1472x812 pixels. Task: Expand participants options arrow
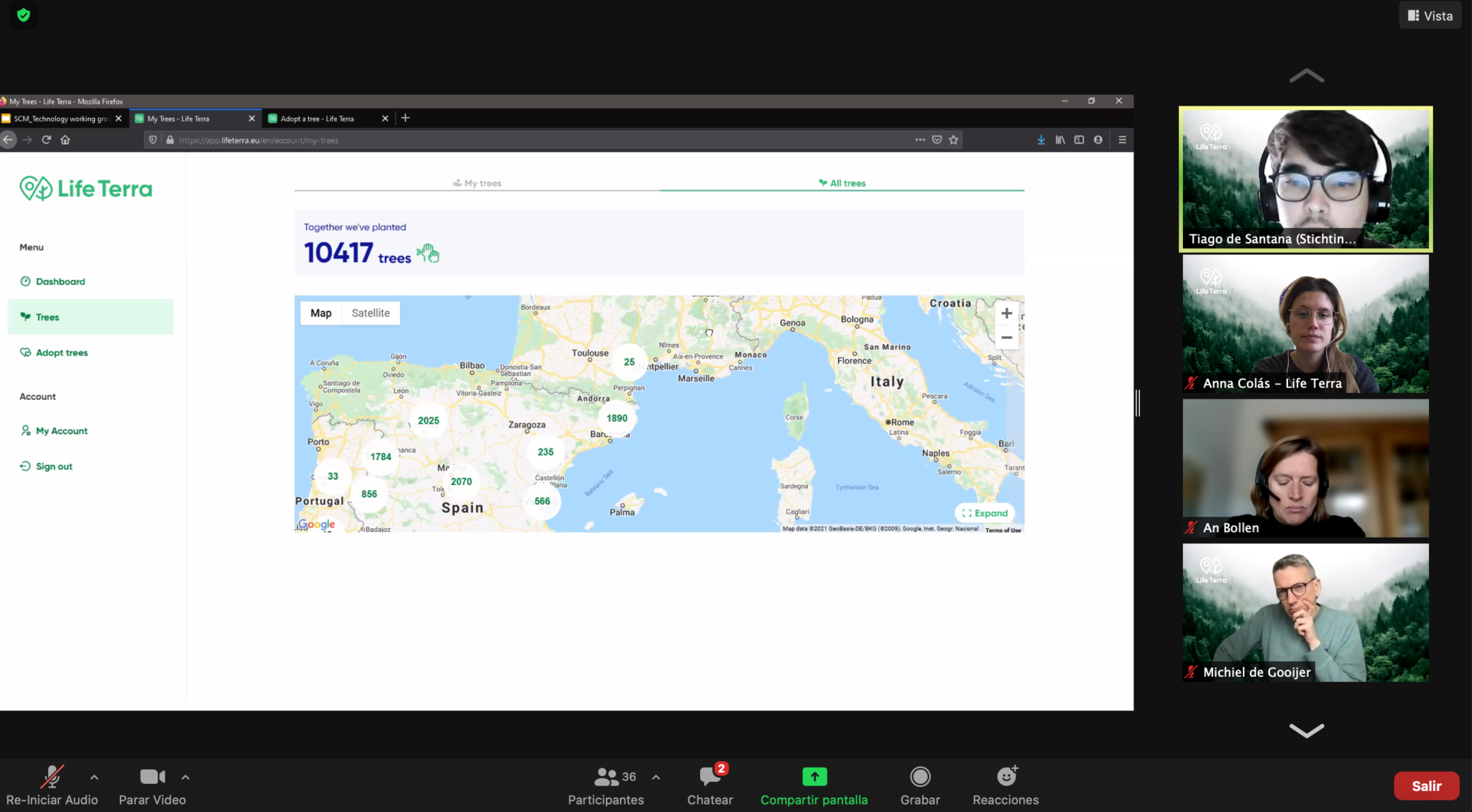coord(655,777)
